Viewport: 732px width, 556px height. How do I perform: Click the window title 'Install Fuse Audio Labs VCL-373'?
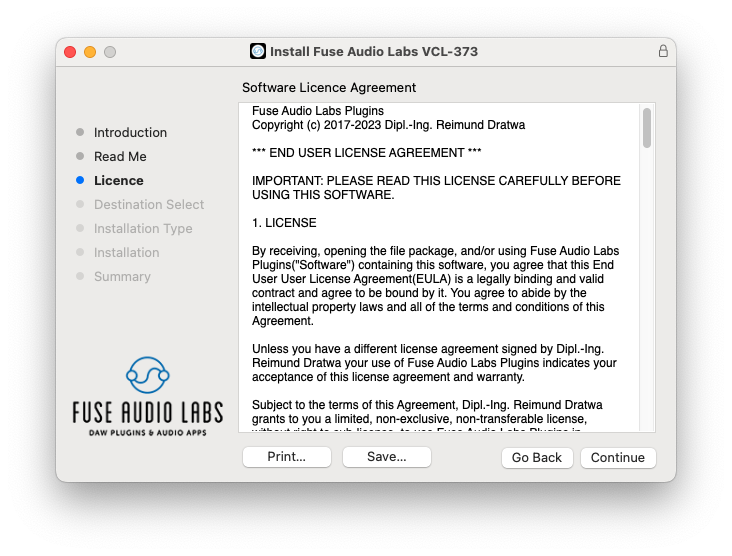click(374, 51)
